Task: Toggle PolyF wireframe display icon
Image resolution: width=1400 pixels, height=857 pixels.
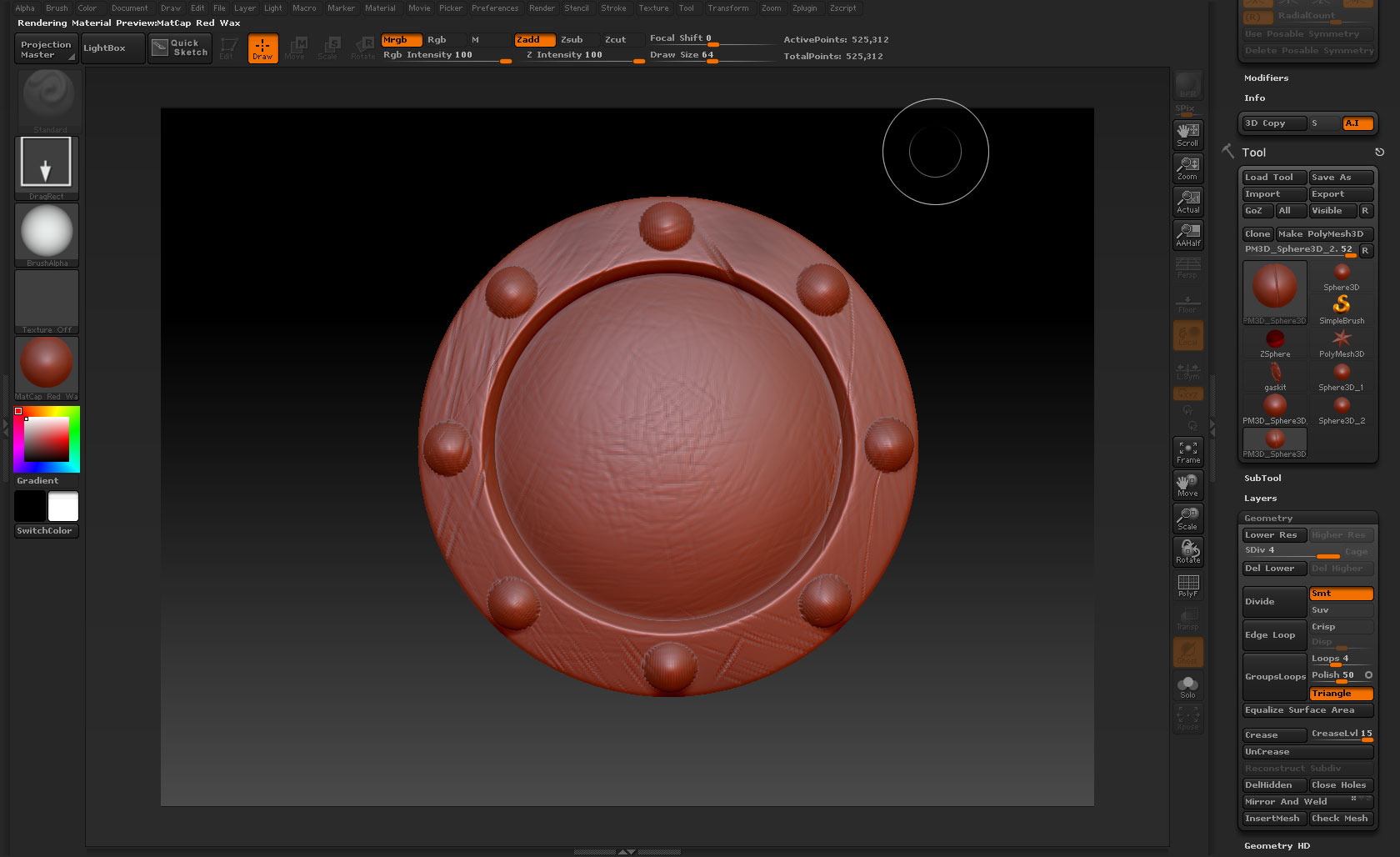Action: 1187,585
